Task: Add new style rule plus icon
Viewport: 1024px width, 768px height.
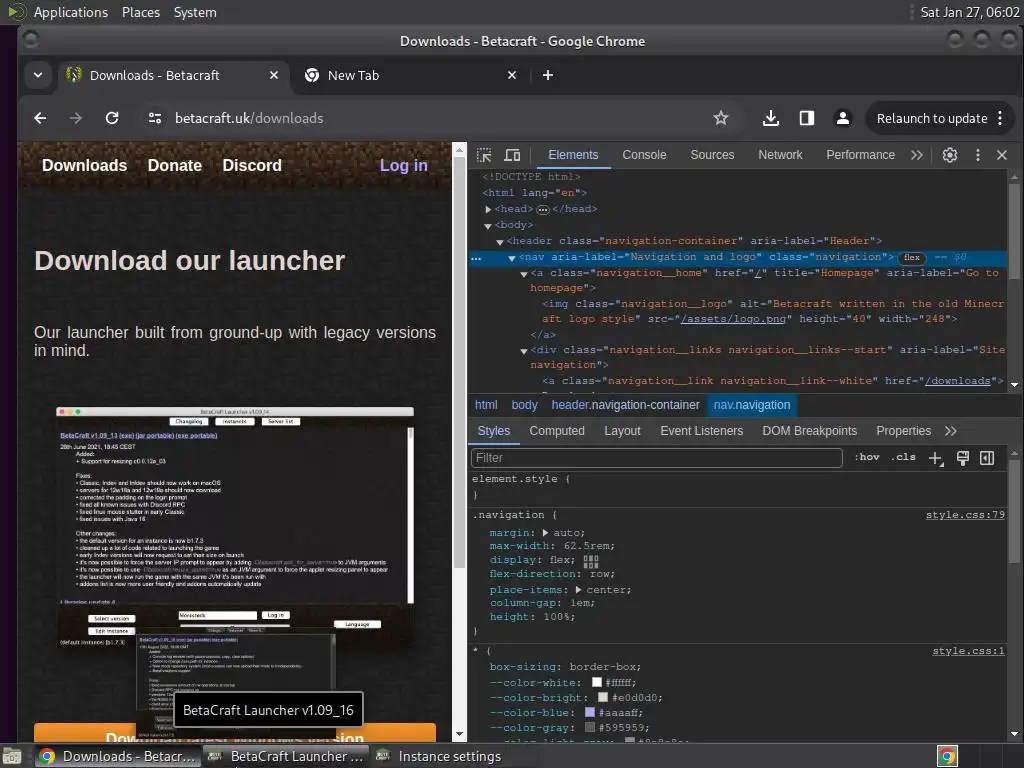Action: pos(935,458)
